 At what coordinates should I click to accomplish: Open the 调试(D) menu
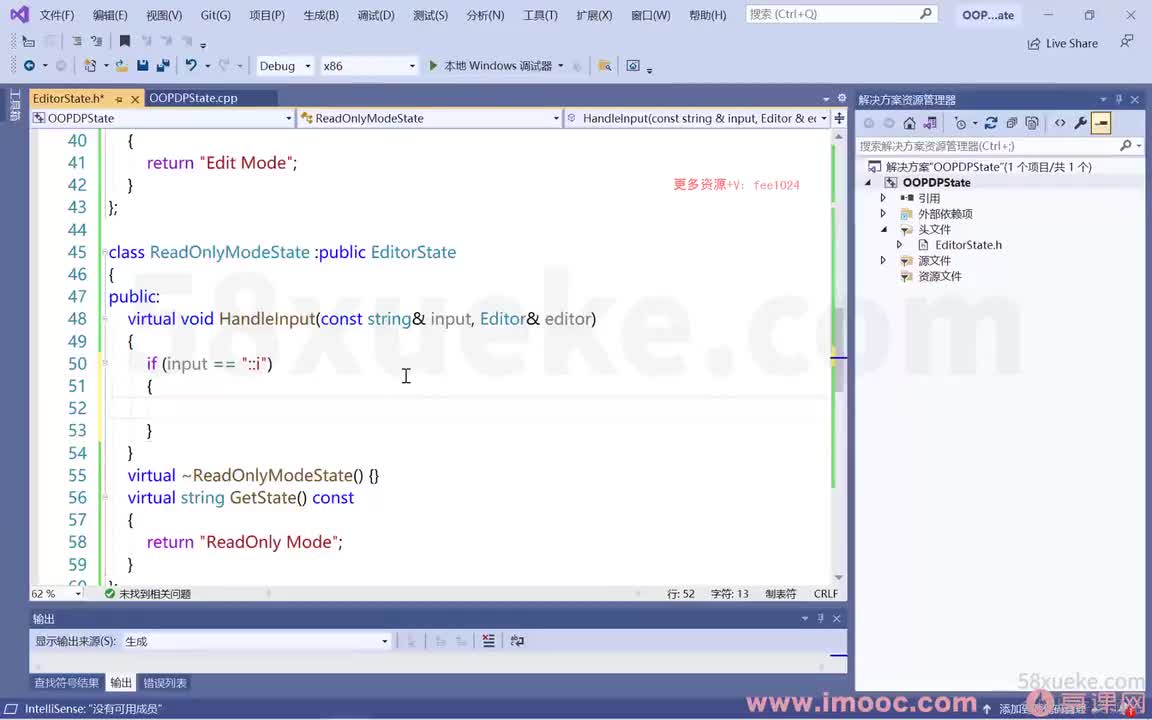pos(376,15)
